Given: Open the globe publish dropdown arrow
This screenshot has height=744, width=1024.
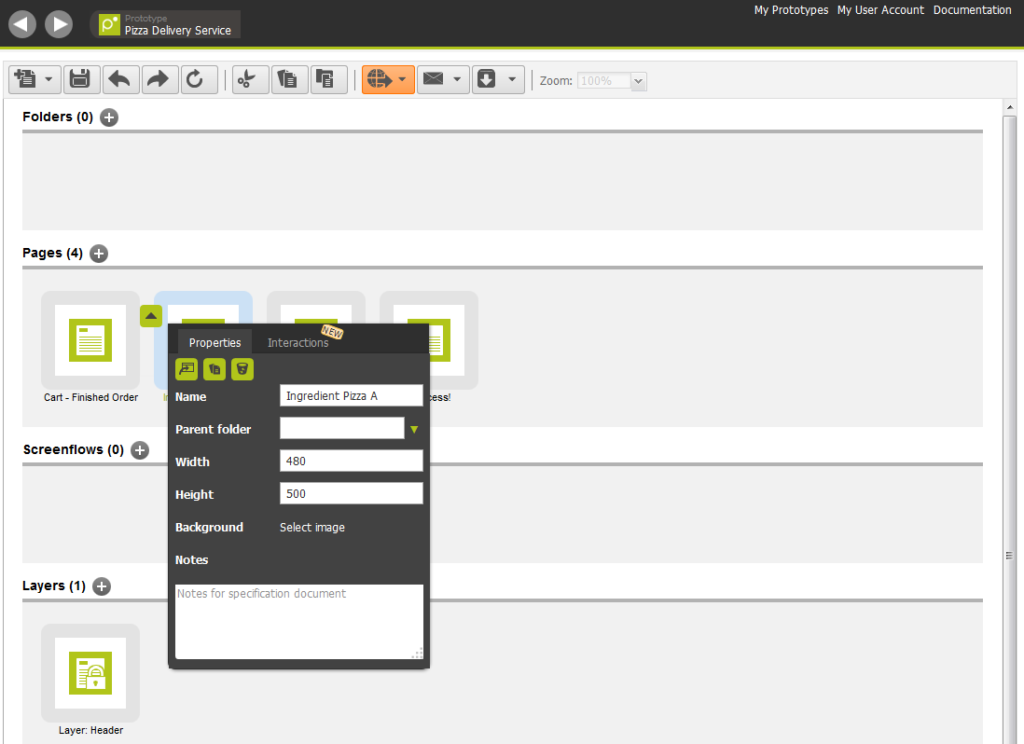Looking at the screenshot, I should (403, 80).
